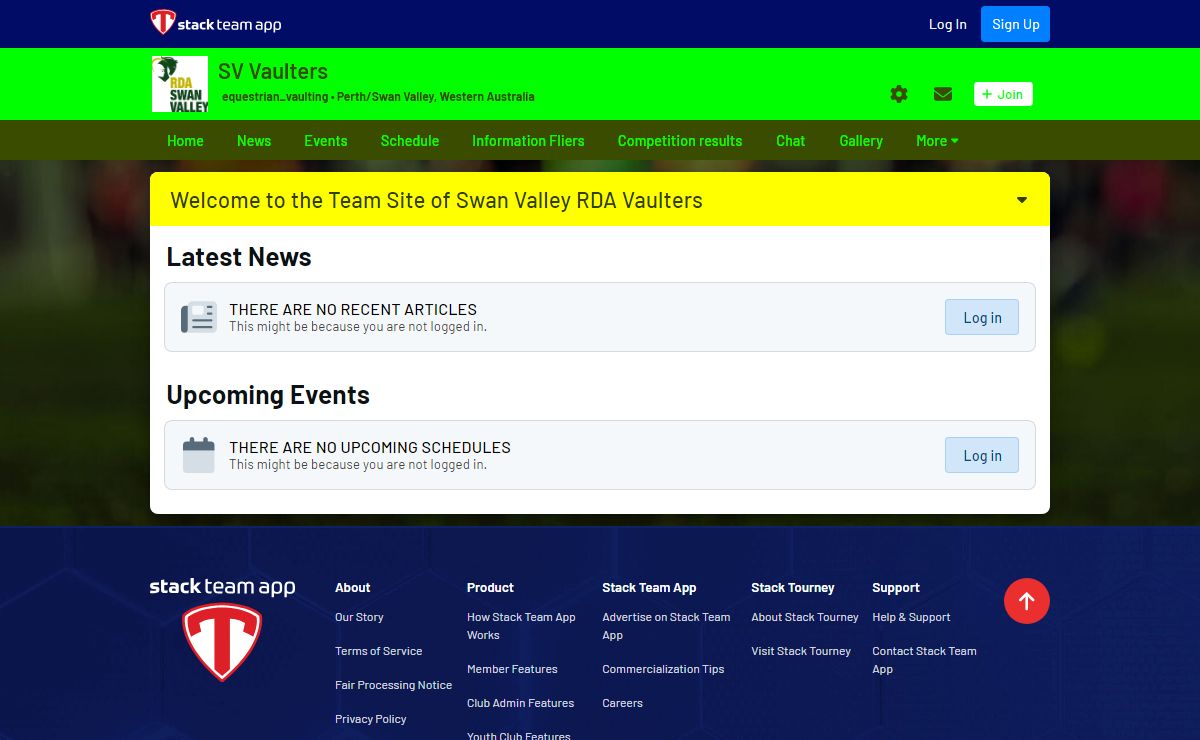
Task: Open Advertise on Stack Team App link
Action: [666, 626]
